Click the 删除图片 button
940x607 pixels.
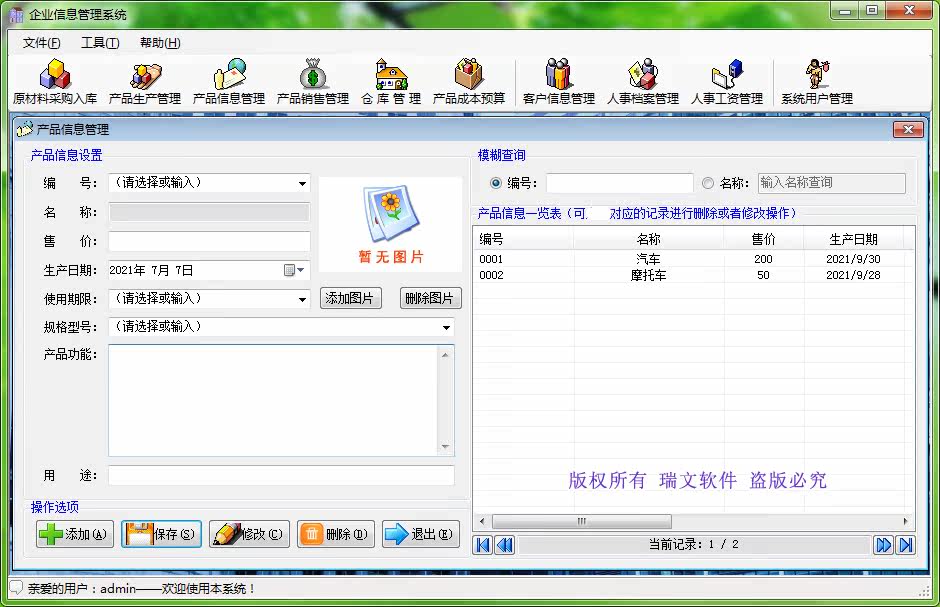[430, 298]
